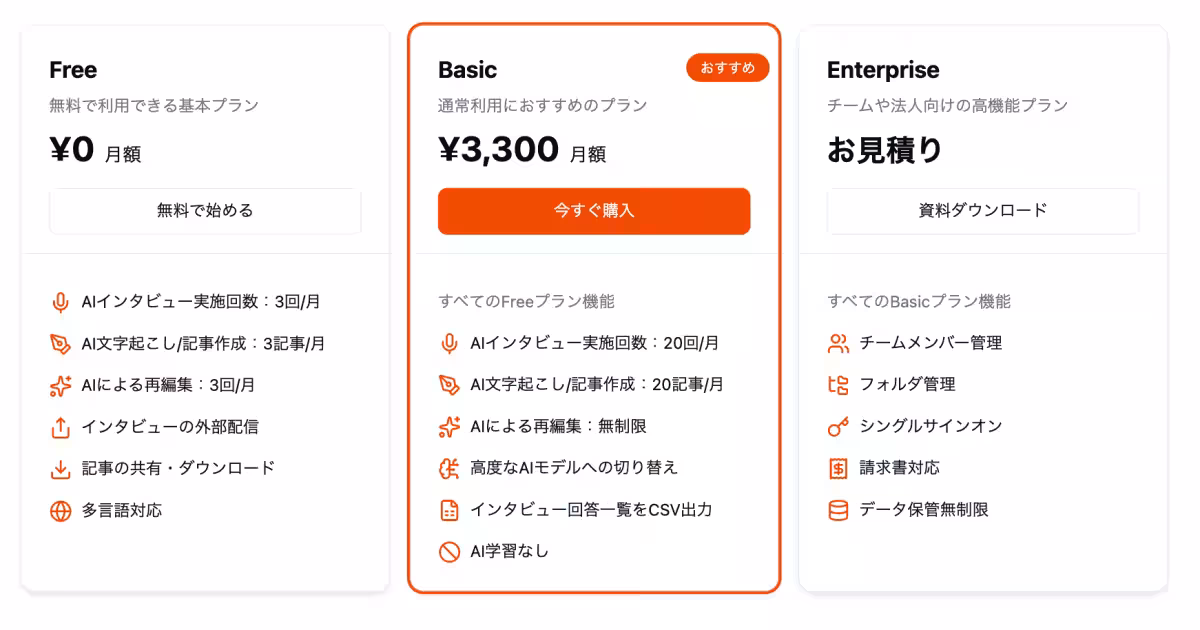Click the prohibition icon beside AI学習なし

pos(448,551)
